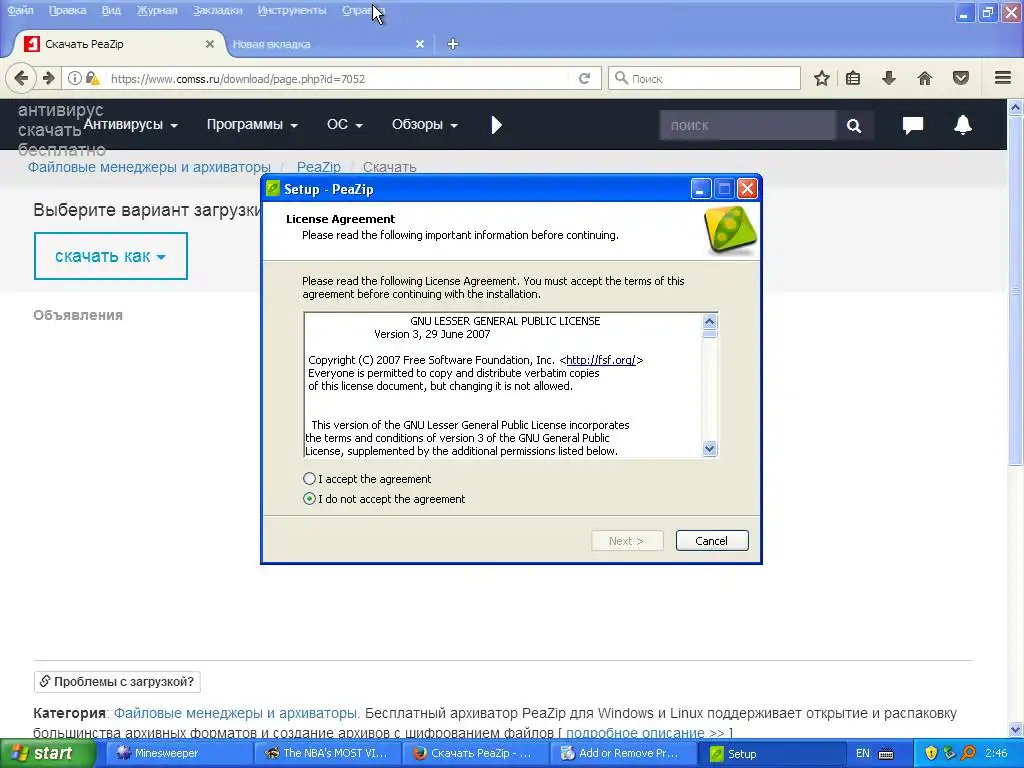Open the Инструменты menu

click(292, 10)
